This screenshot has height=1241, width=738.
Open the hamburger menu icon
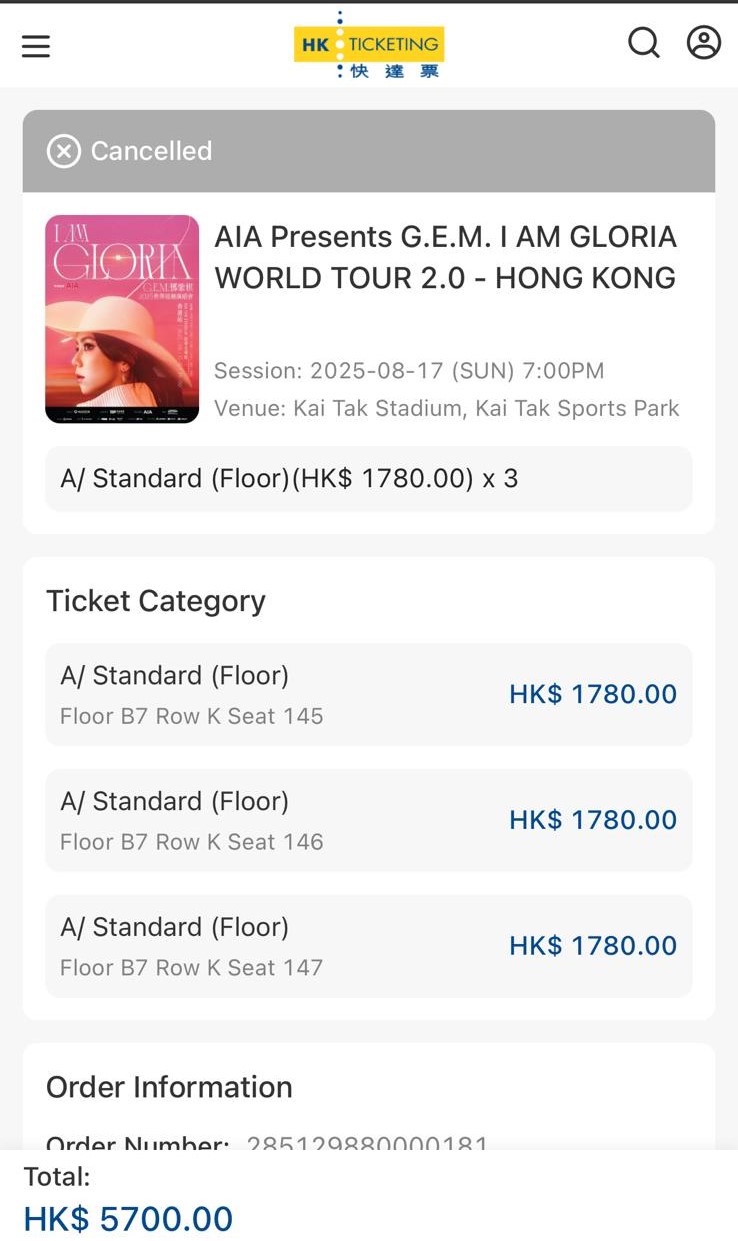pos(36,46)
